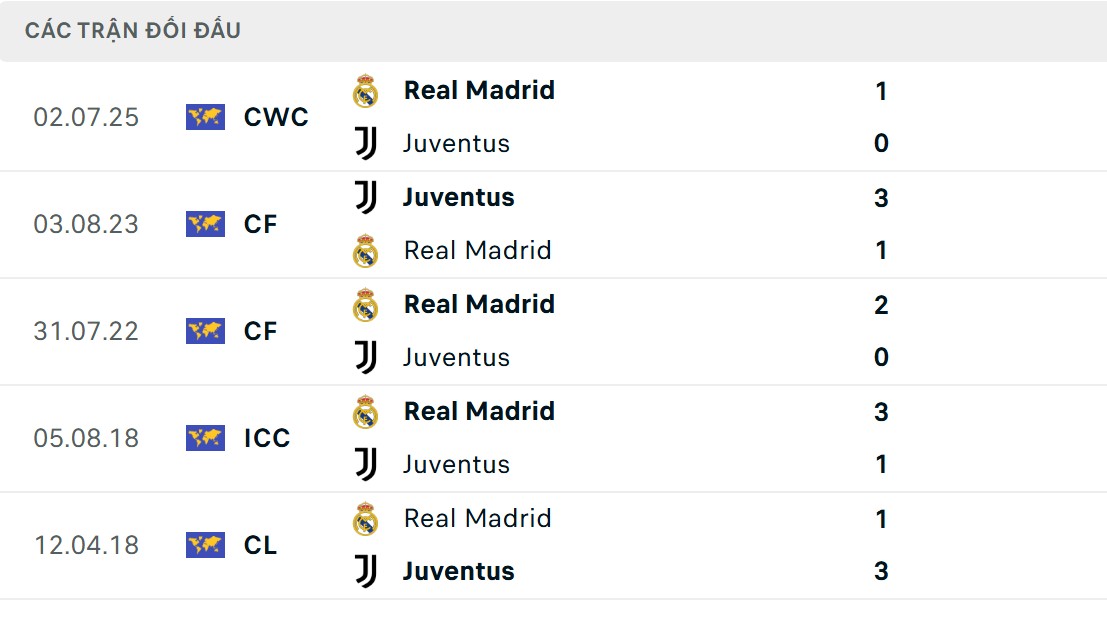Click the CF flag icon next to 31.07.22

tap(205, 331)
